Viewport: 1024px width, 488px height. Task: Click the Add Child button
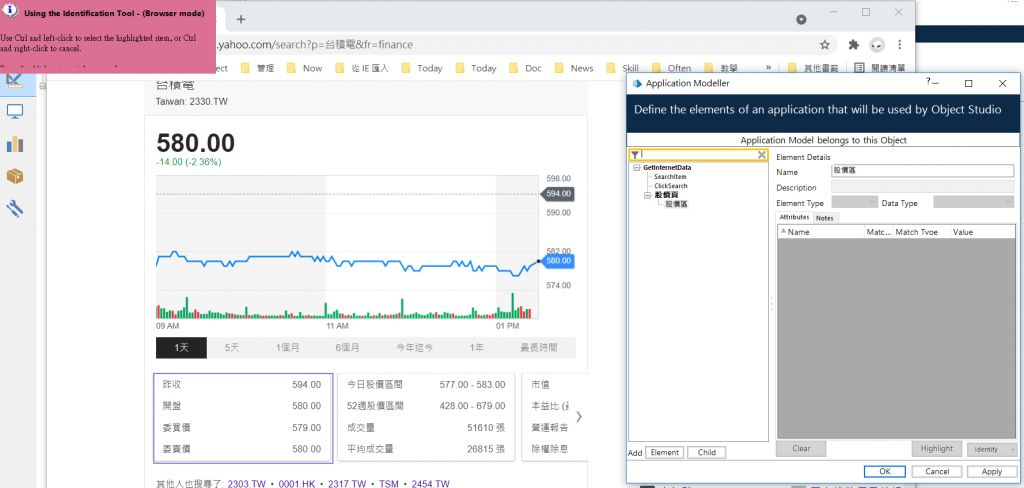tap(707, 453)
